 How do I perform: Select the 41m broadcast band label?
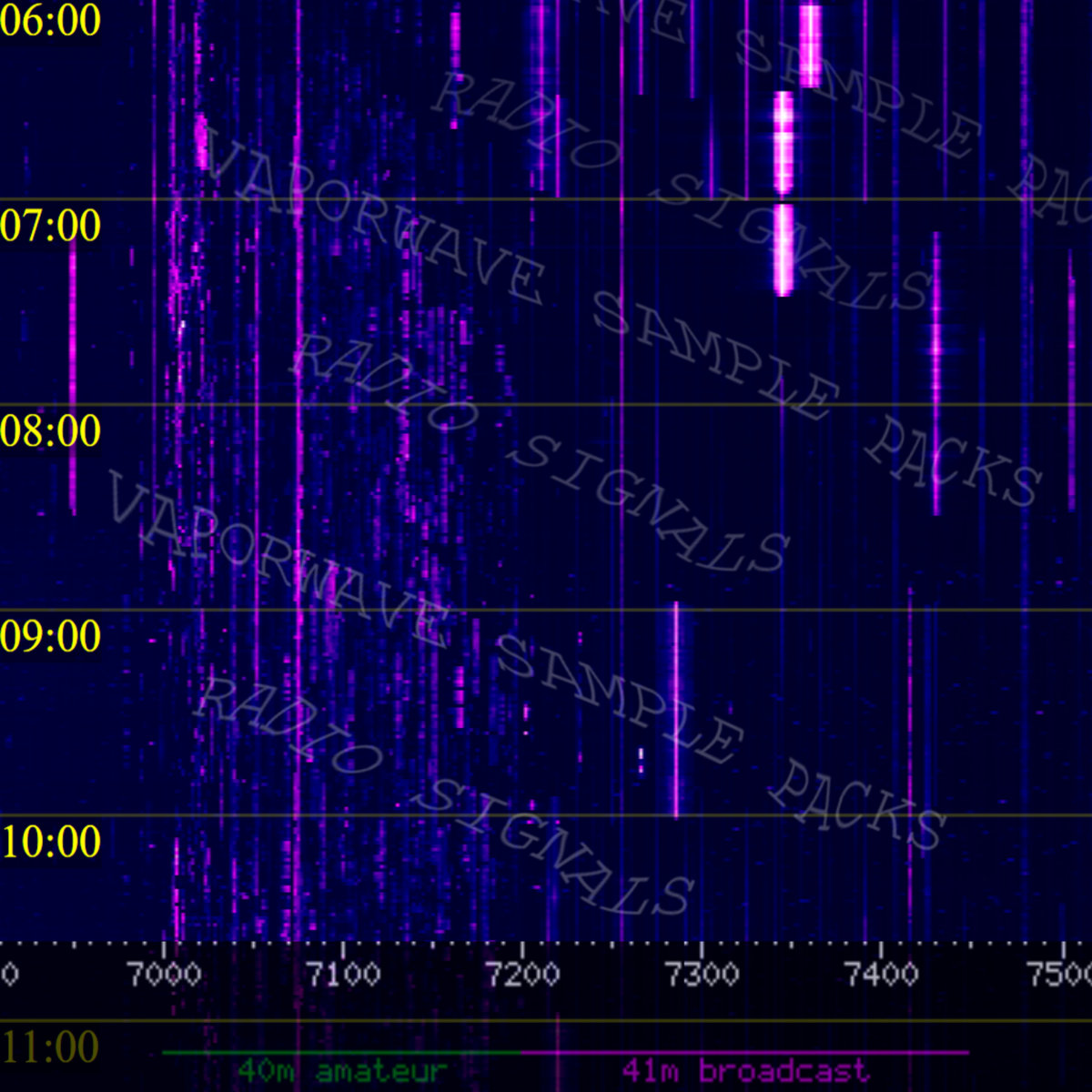point(746,1071)
